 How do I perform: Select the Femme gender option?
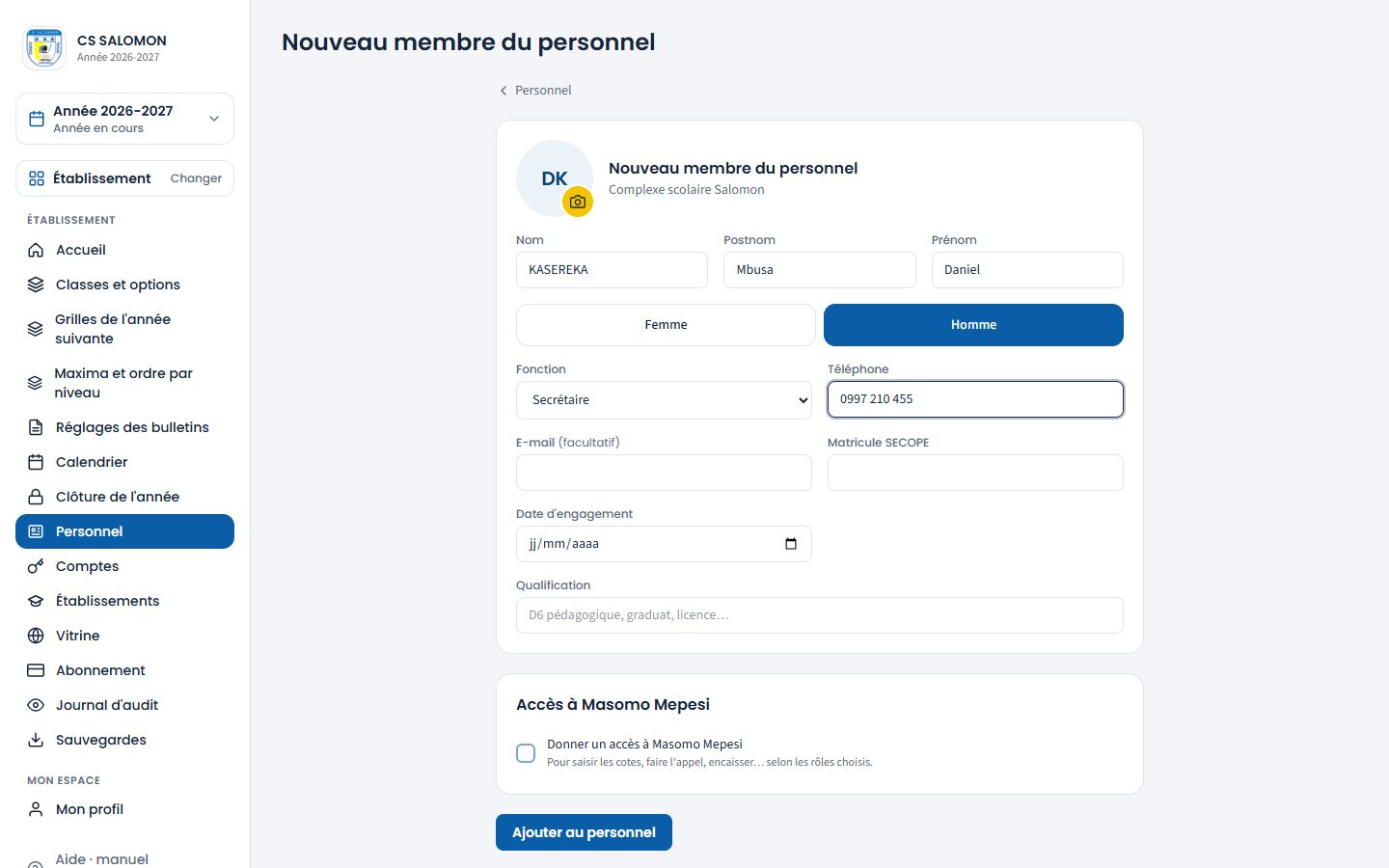(666, 325)
